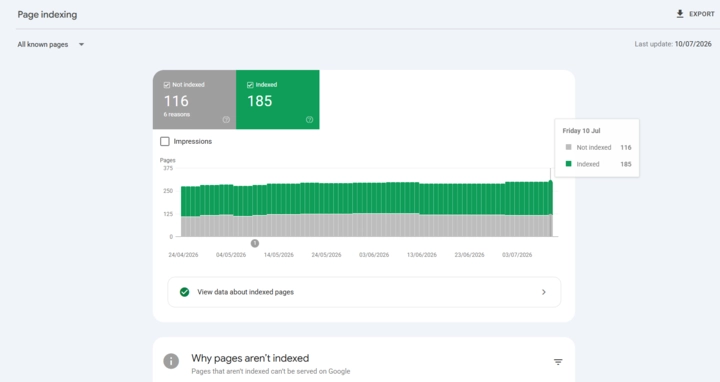720x382 pixels.
Task: Open the filter icon in Why pages aren't indexed
Action: point(558,362)
